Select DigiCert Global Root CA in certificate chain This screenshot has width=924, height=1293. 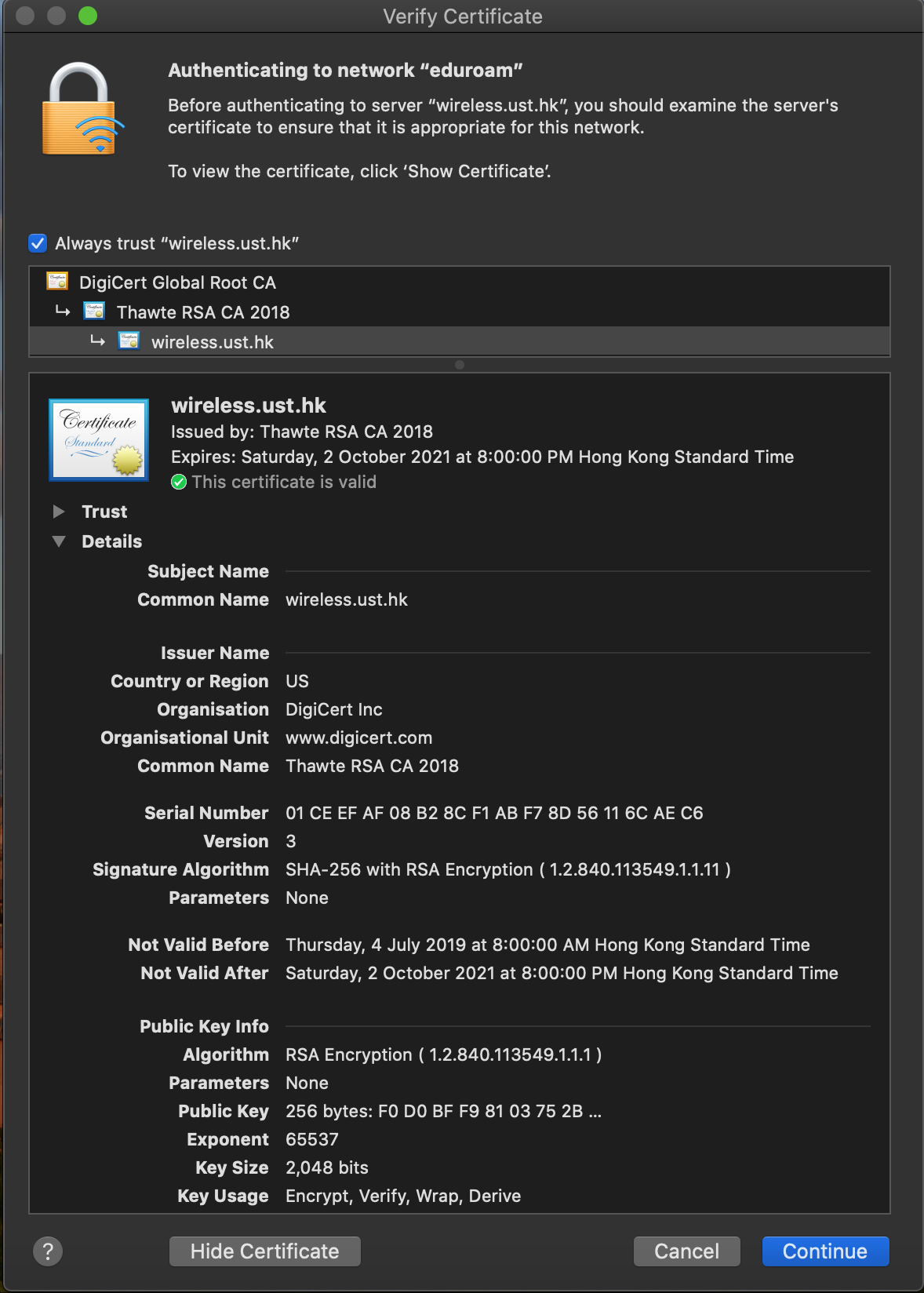pos(177,282)
